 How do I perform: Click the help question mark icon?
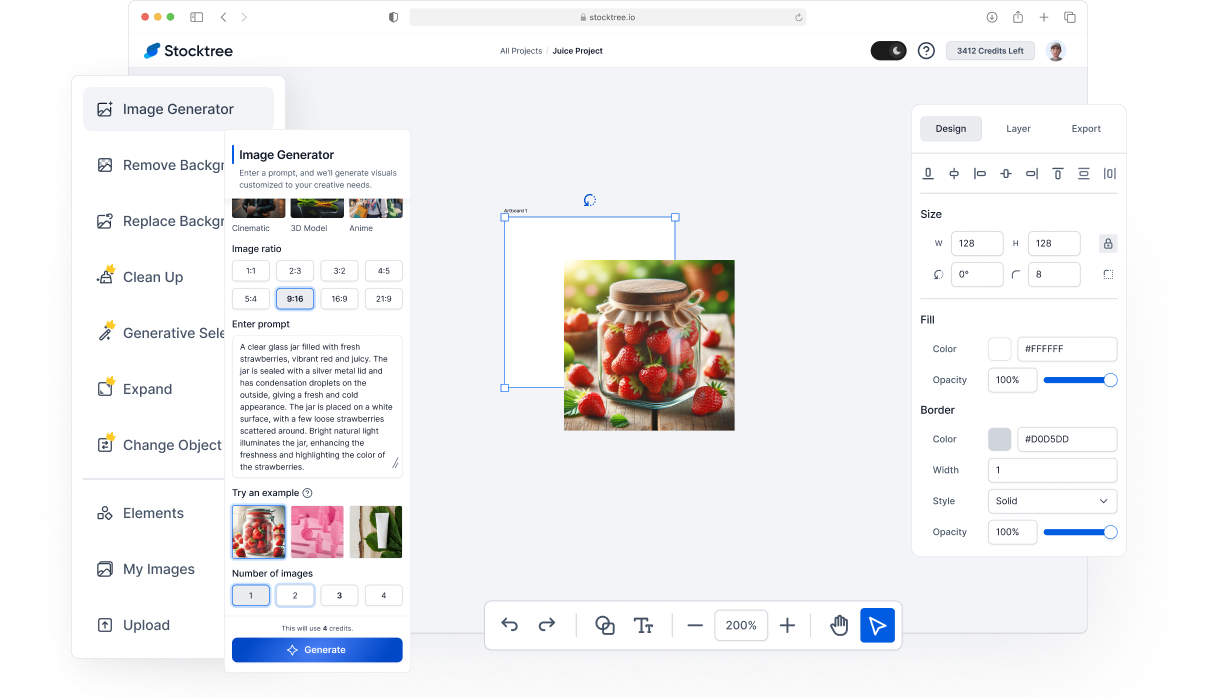[926, 51]
